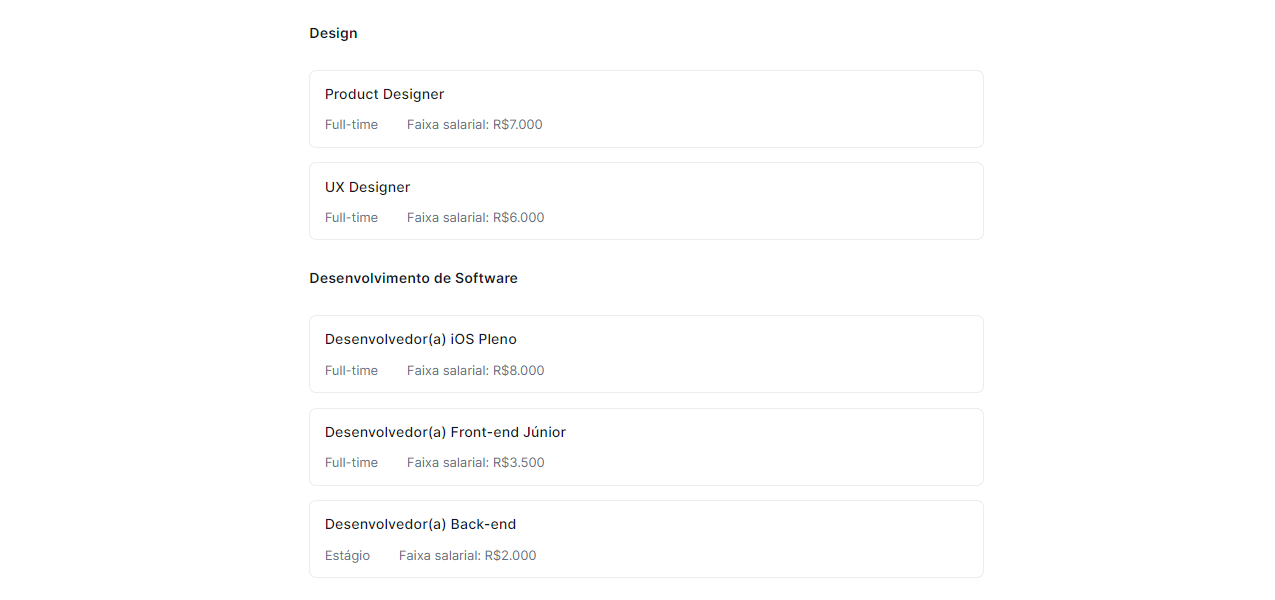Open the Product Designer job listing
This screenshot has height=600, width=1275.
646,108
